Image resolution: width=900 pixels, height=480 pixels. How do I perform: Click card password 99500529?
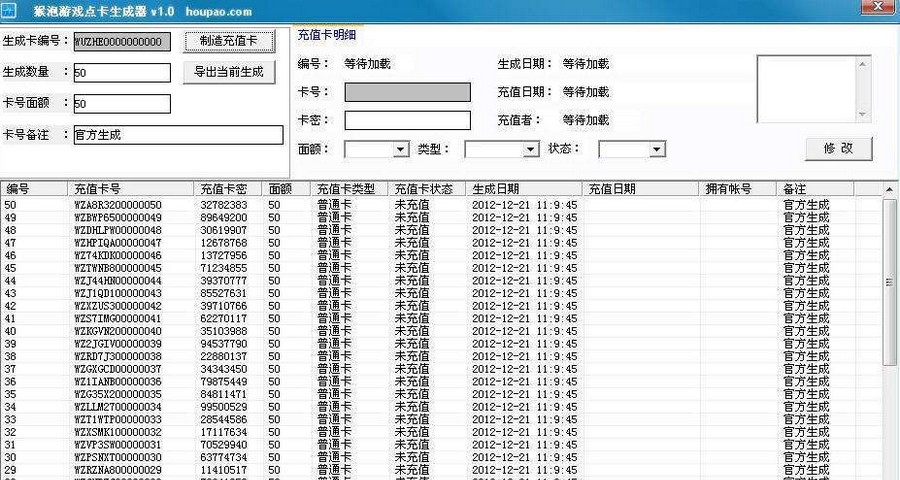224,407
